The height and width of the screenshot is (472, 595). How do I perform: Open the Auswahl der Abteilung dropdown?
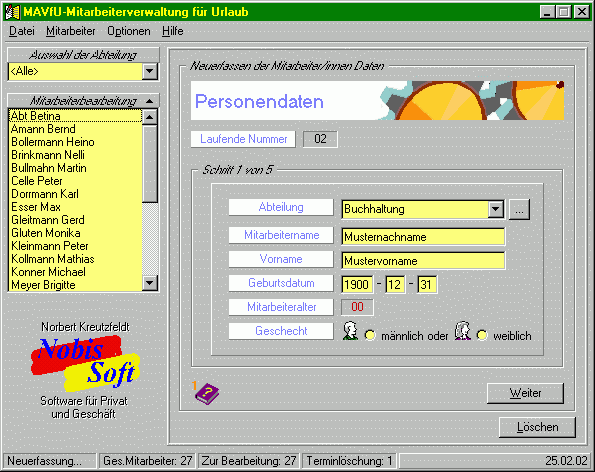click(150, 71)
